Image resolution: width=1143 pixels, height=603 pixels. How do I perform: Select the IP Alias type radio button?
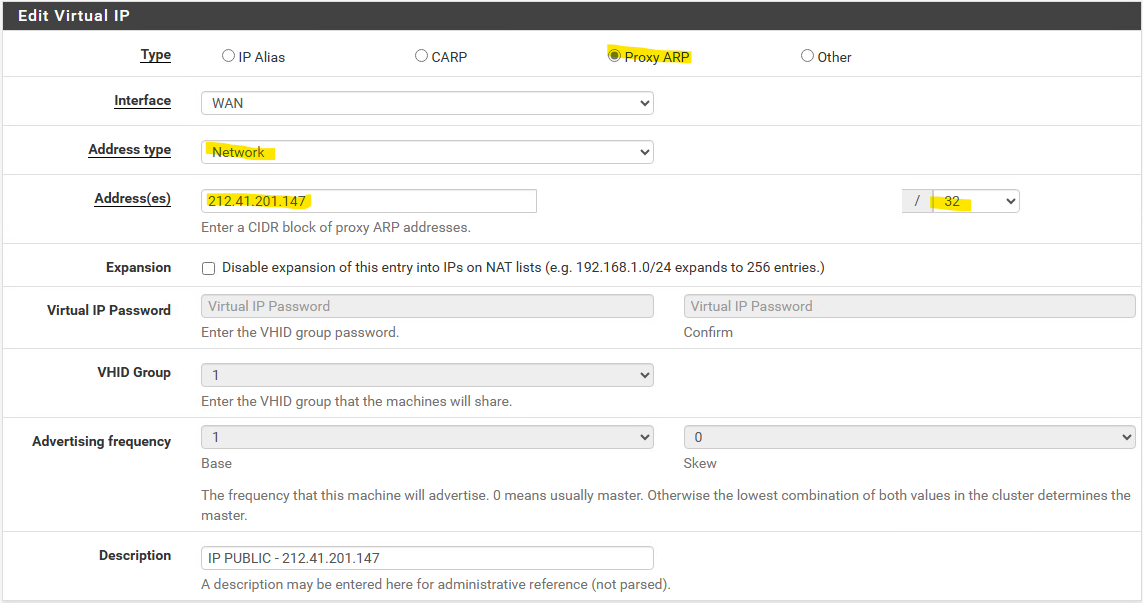(x=228, y=56)
